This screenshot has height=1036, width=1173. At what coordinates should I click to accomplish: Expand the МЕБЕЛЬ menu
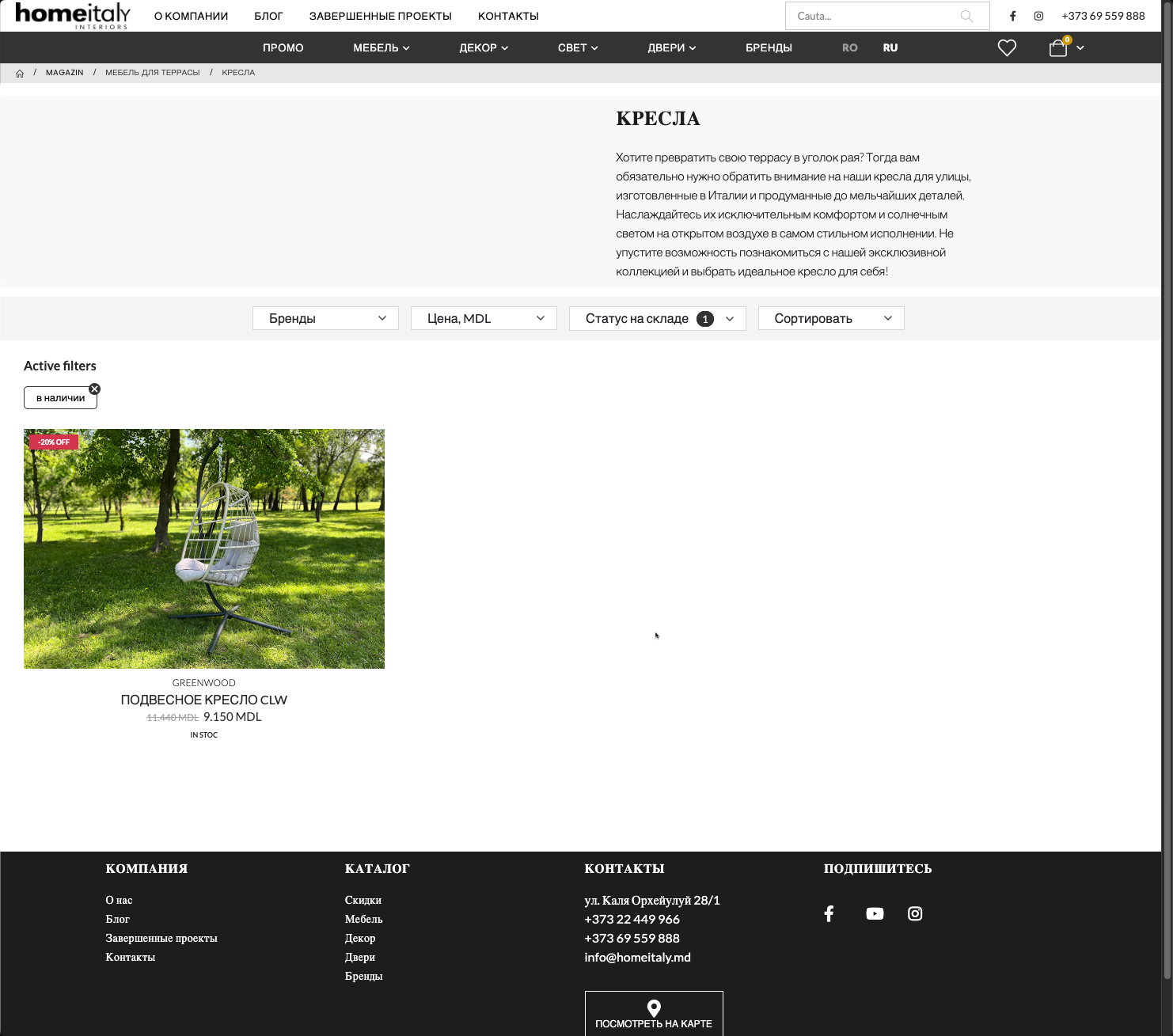coord(382,47)
